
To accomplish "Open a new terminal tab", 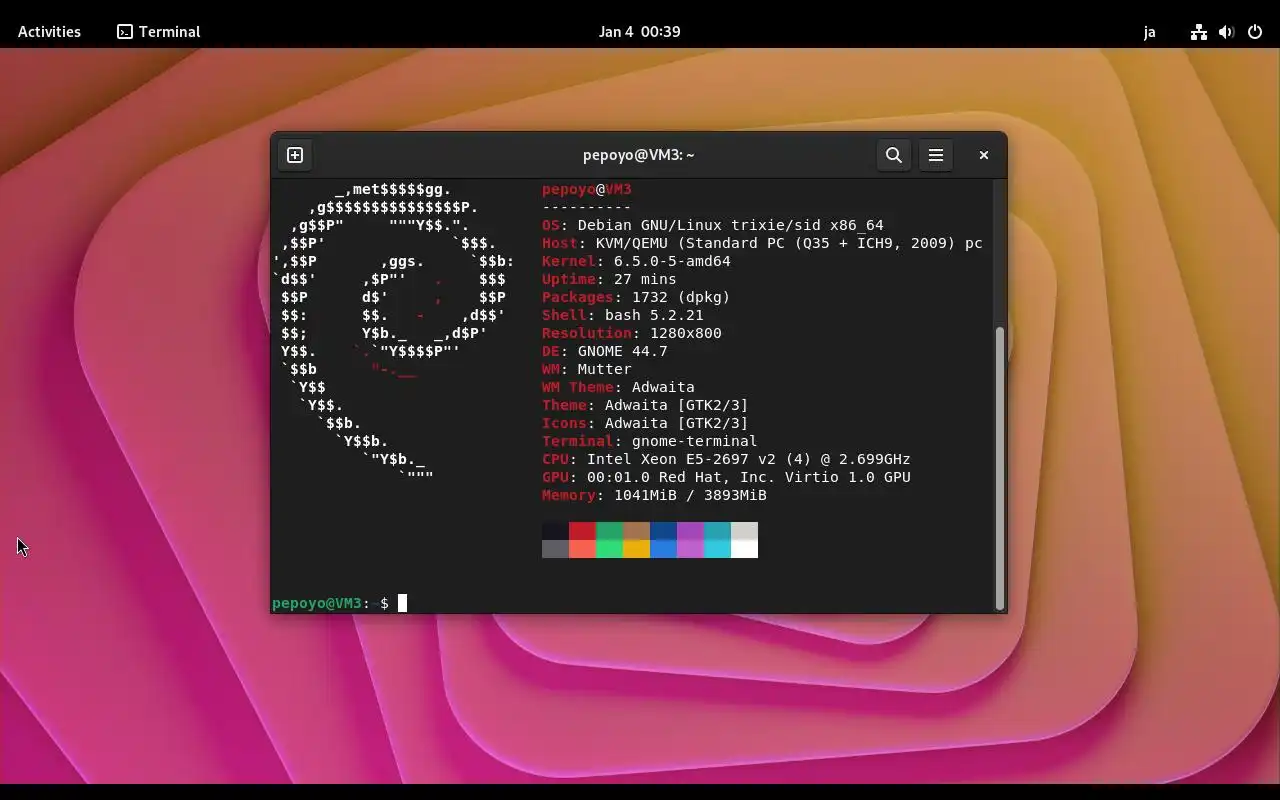I will [x=295, y=155].
